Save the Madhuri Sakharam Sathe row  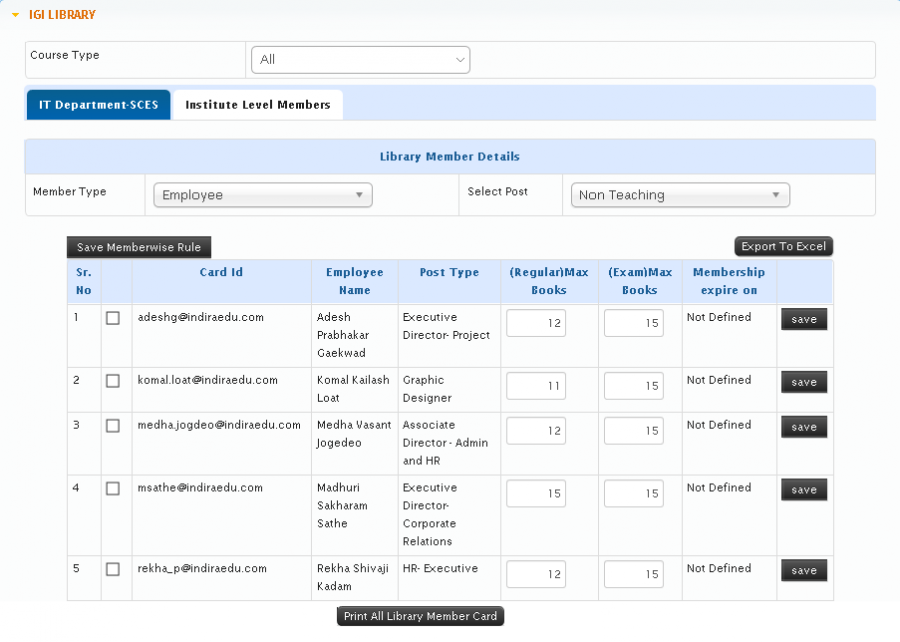click(804, 490)
